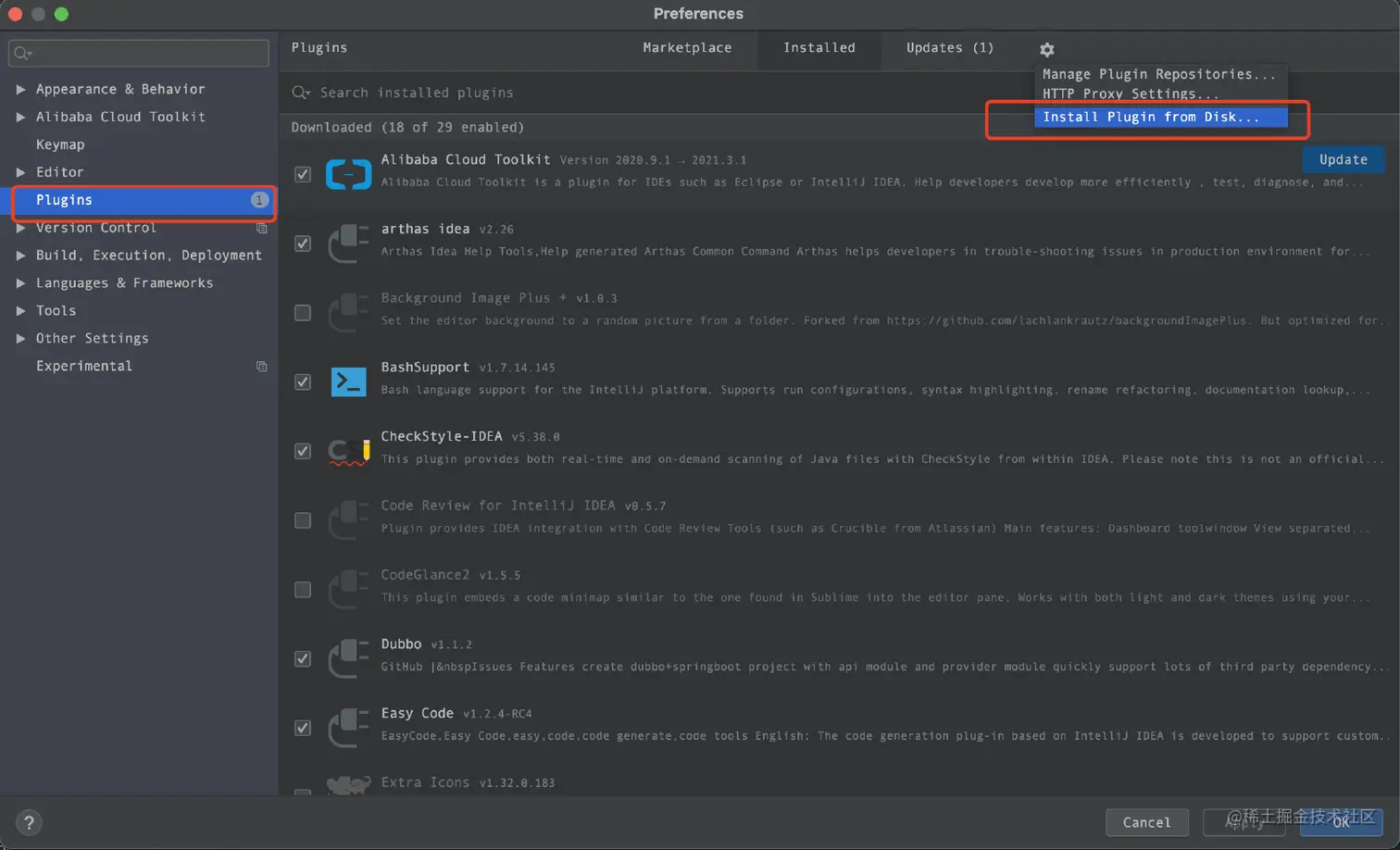The width and height of the screenshot is (1400, 850).
Task: Expand the Editor settings node
Action: coord(20,172)
